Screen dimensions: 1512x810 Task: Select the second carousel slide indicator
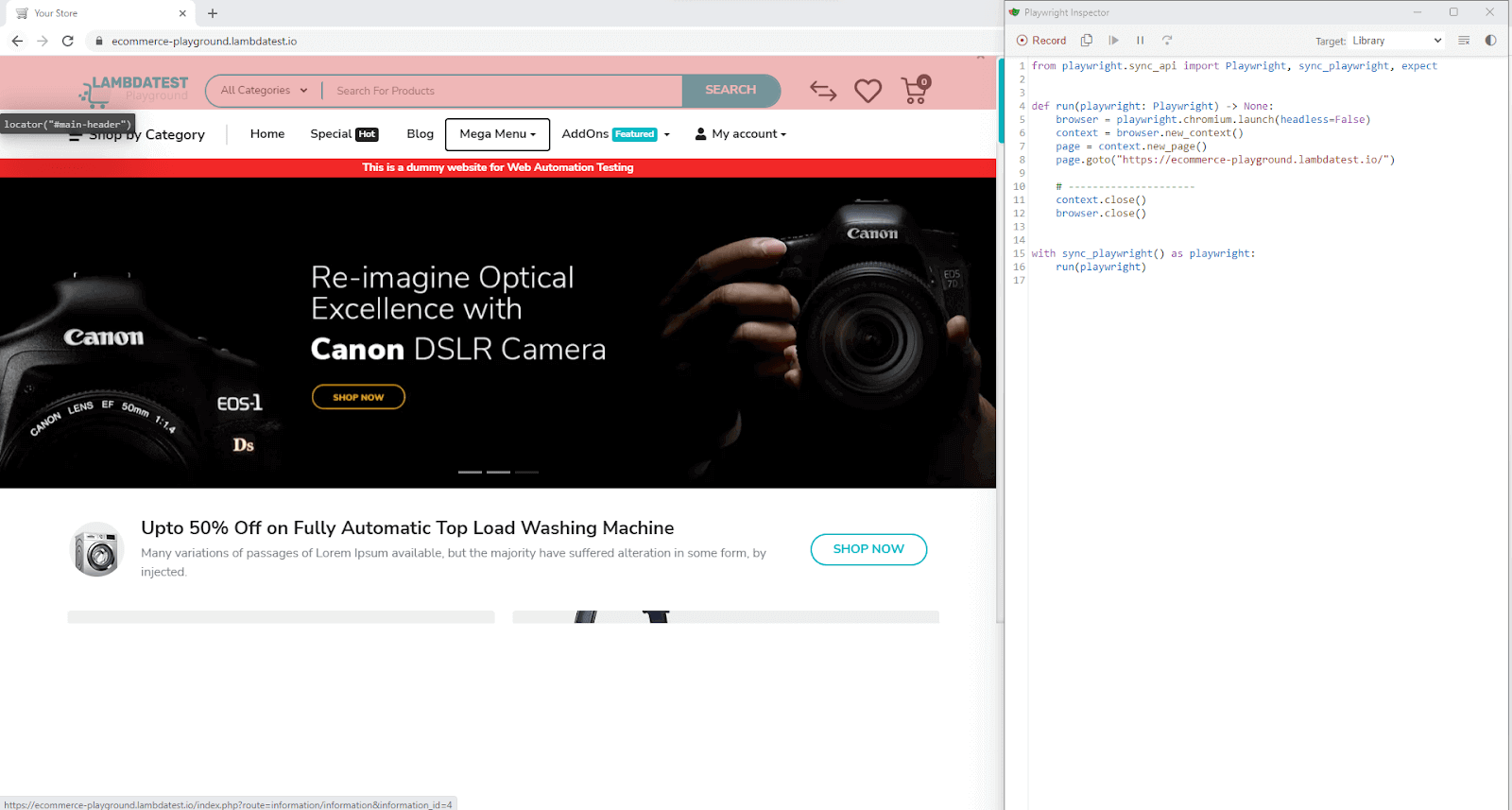(x=498, y=472)
